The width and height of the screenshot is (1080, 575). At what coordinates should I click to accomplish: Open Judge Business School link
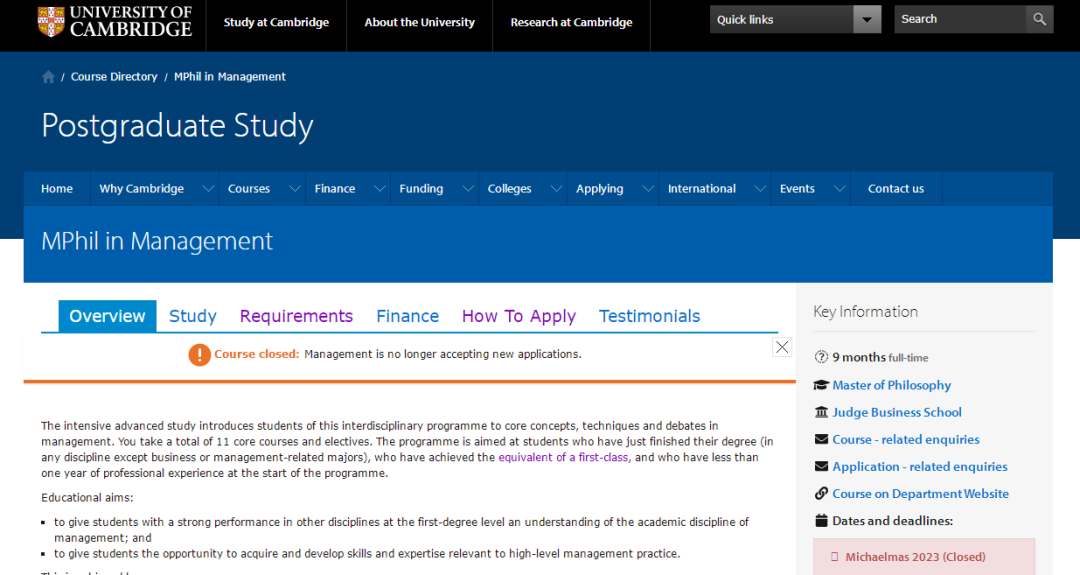pyautogui.click(x=897, y=412)
